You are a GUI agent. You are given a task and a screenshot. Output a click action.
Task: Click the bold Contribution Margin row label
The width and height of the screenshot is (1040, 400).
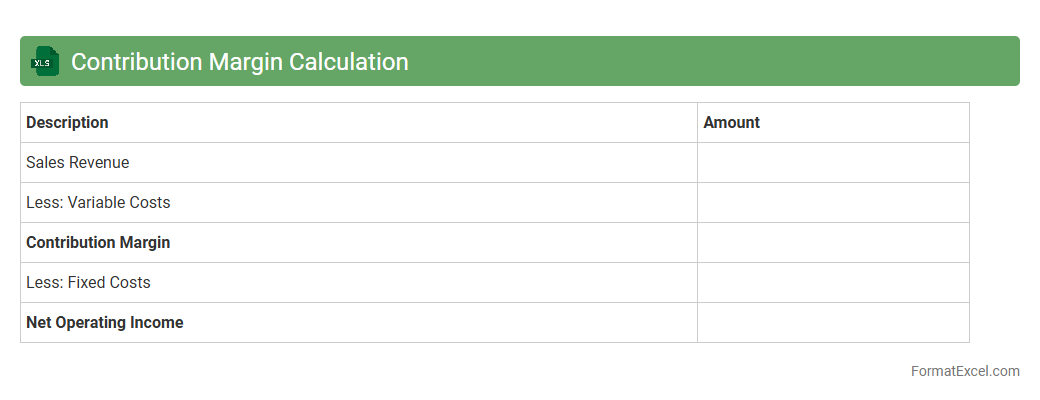pyautogui.click(x=98, y=243)
